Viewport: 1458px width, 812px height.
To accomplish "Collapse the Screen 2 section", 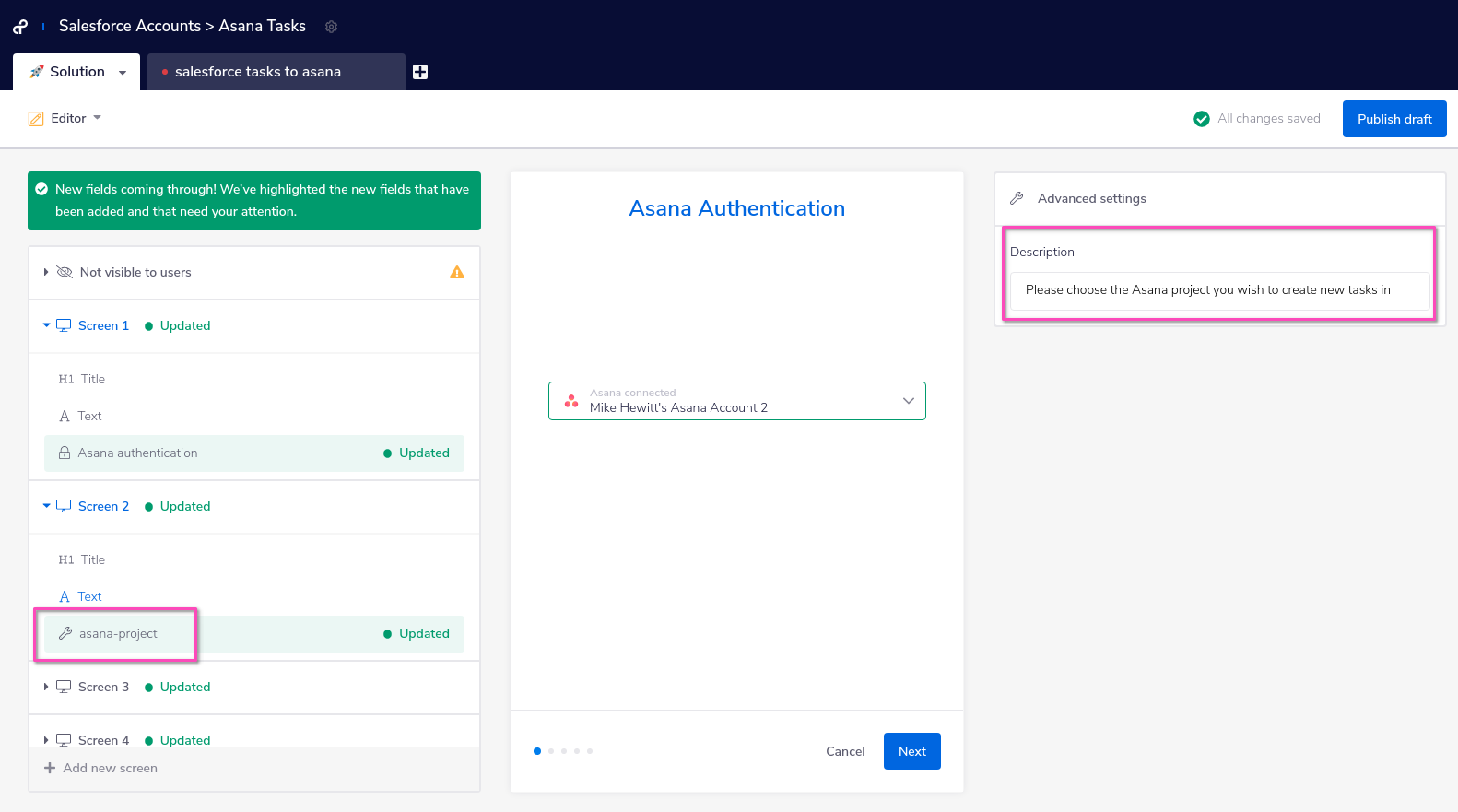I will pos(47,506).
